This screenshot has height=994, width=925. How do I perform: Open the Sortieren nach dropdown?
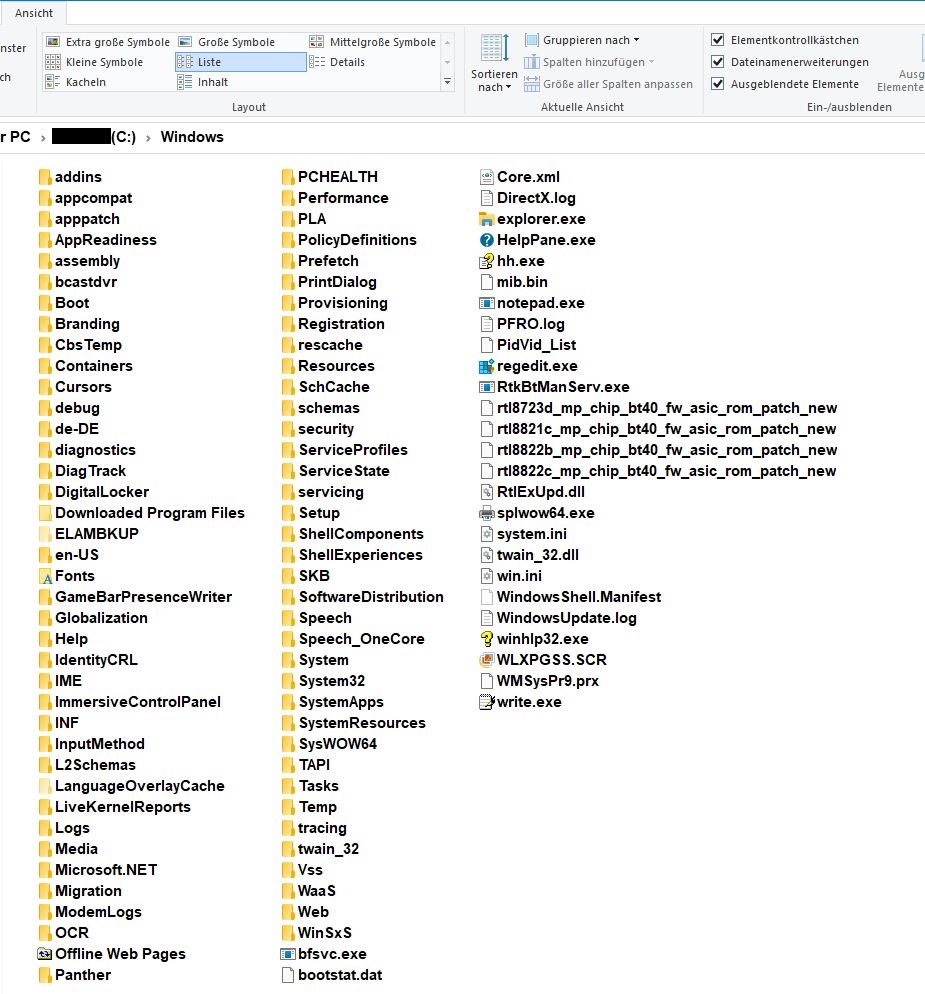(494, 63)
